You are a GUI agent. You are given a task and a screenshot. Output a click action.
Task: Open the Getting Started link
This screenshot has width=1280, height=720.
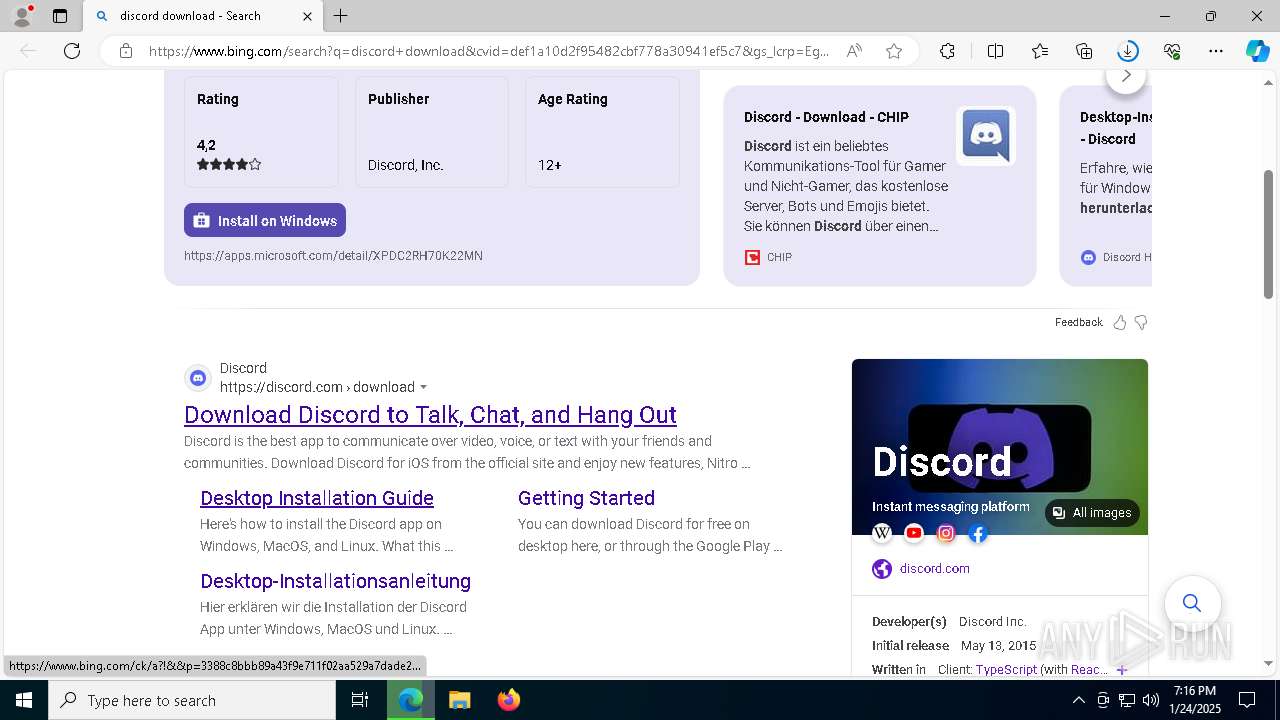(x=586, y=498)
